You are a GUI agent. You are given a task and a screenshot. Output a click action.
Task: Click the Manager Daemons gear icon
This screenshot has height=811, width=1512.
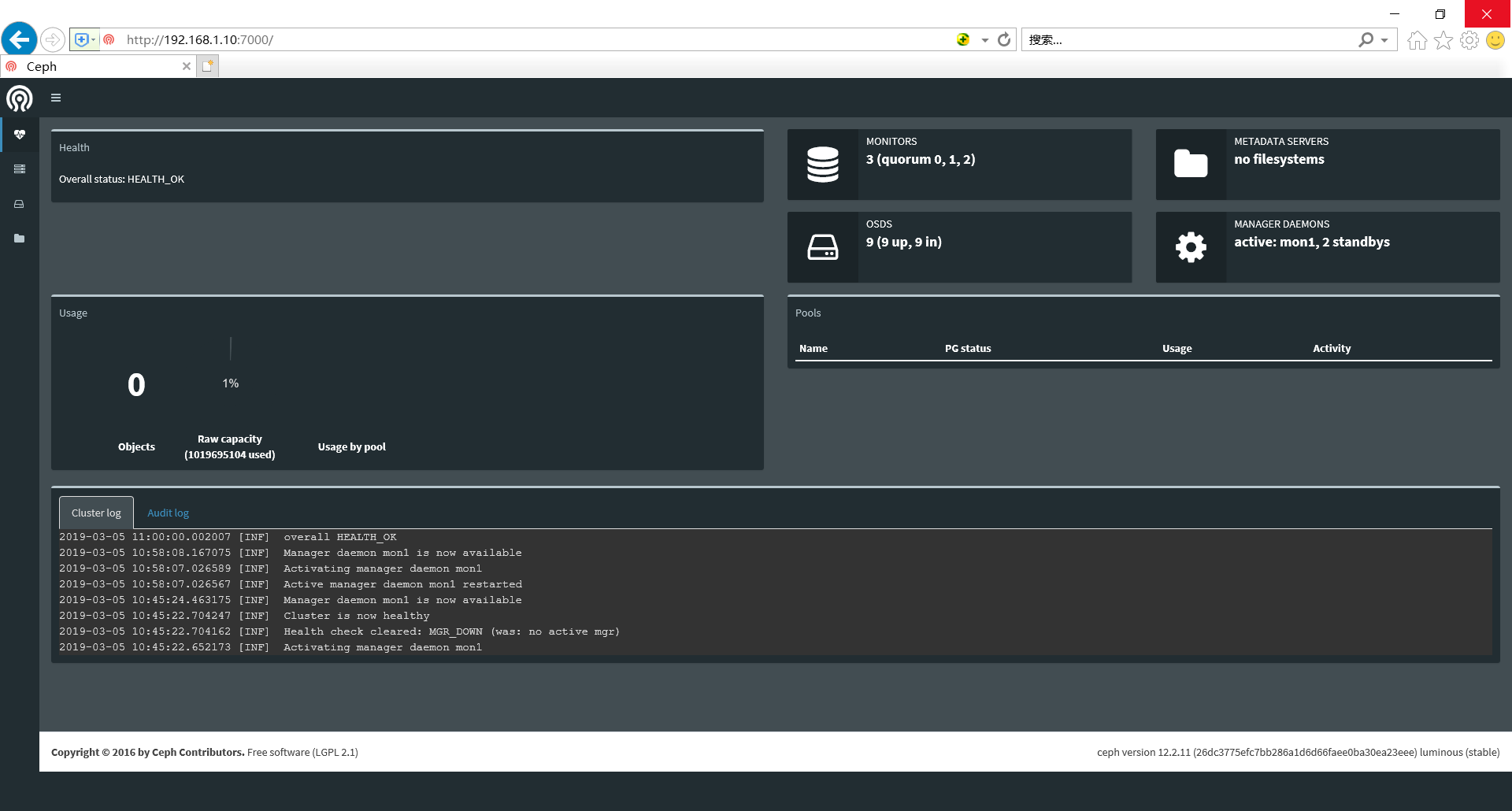(1190, 247)
